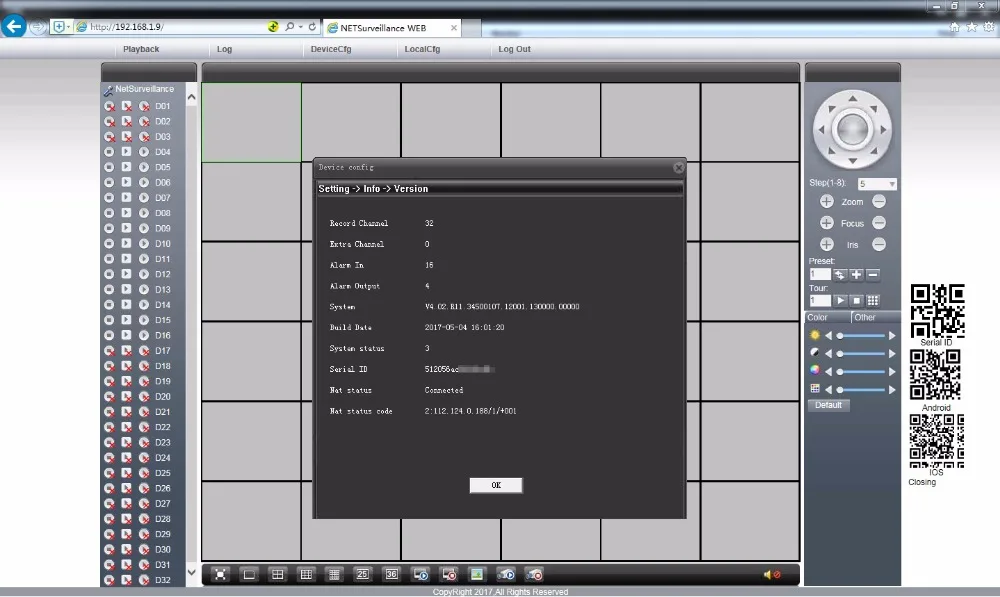Add preset plus button
Image resolution: width=1000 pixels, height=597 pixels.
click(856, 274)
